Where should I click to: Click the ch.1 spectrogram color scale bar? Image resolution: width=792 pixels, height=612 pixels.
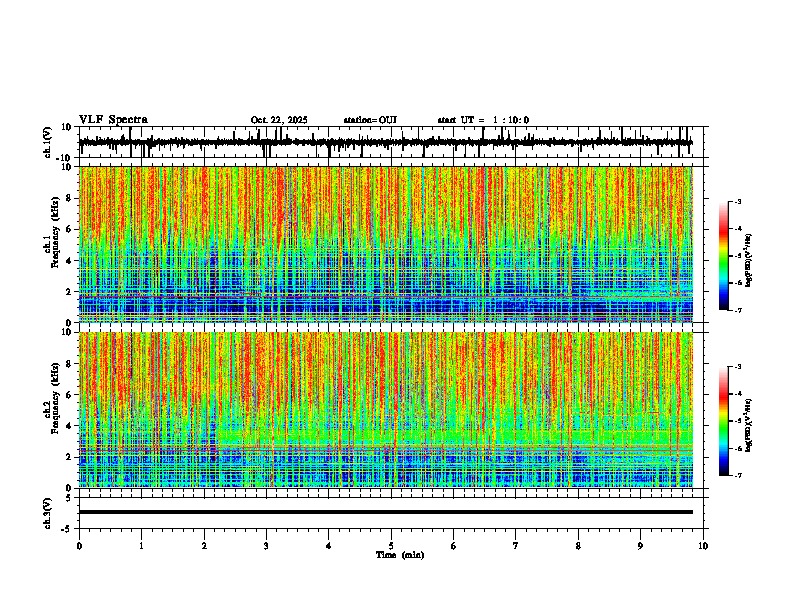pos(723,256)
